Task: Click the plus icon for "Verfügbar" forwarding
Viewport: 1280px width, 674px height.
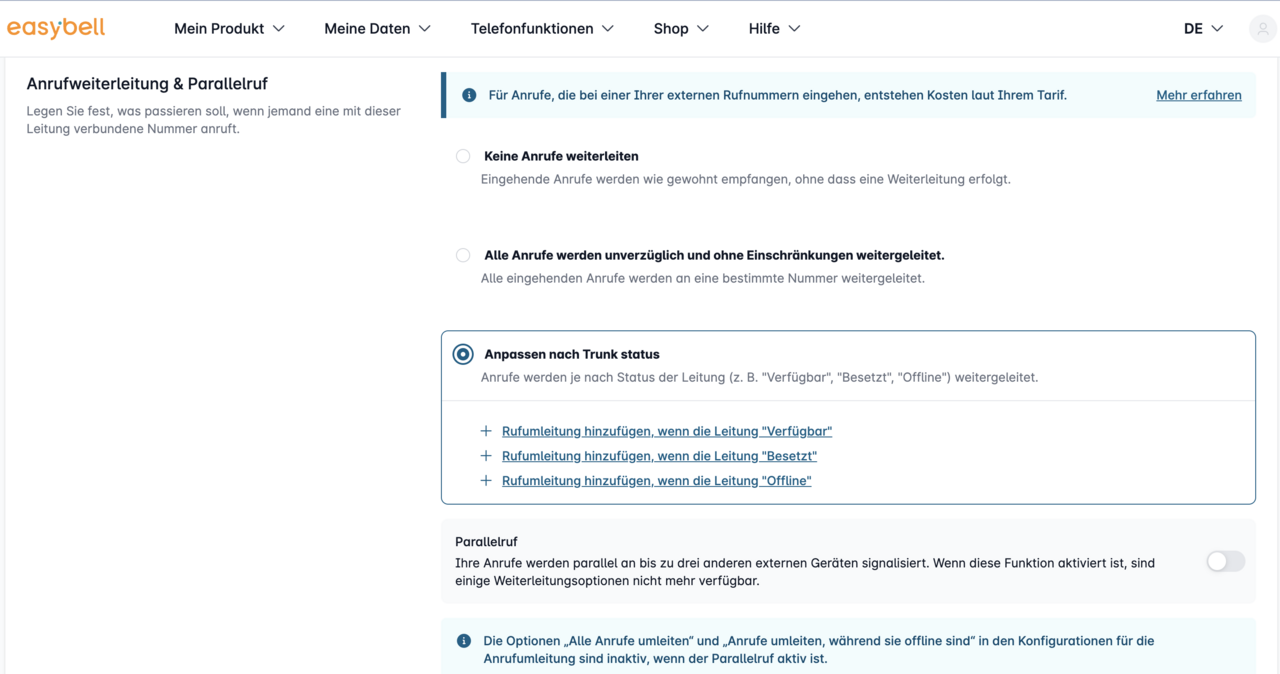Action: 486,431
